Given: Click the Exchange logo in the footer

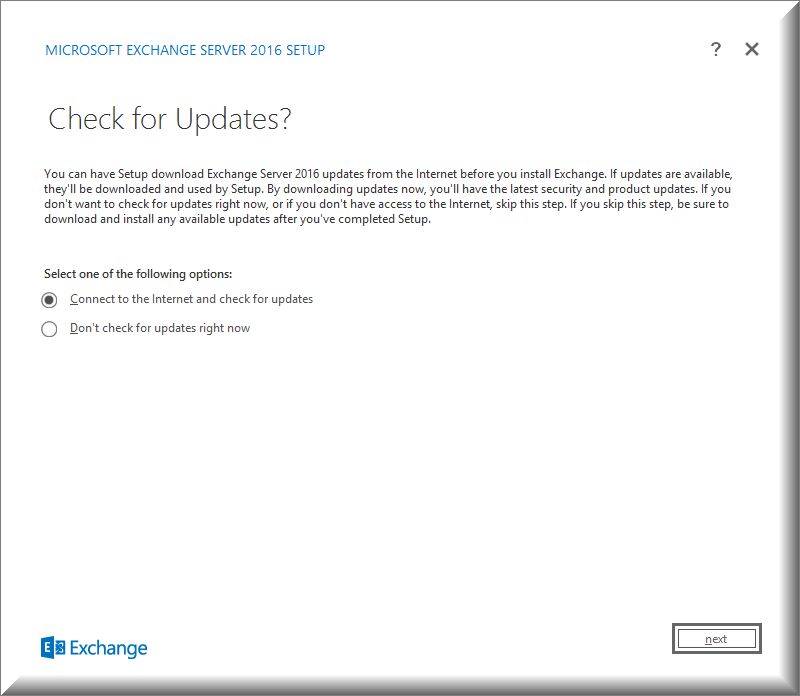Looking at the screenshot, I should pos(94,648).
